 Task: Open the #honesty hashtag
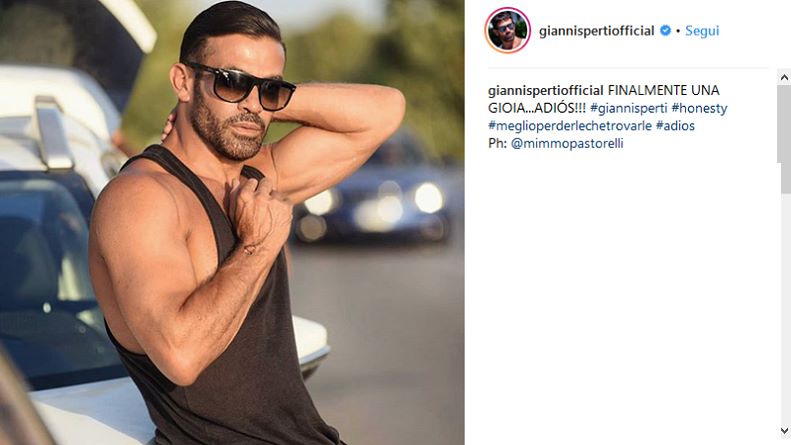click(699, 108)
